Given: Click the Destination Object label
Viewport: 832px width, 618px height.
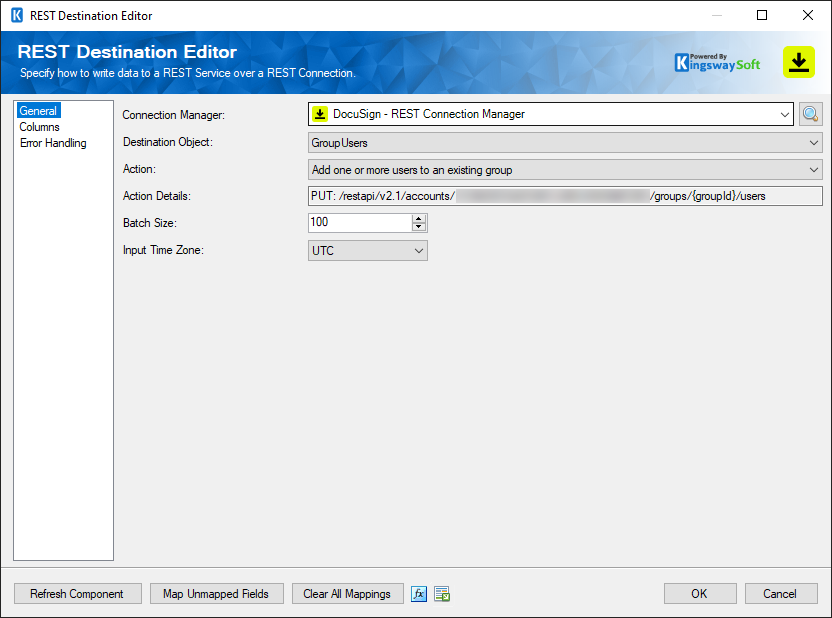Looking at the screenshot, I should [168, 142].
